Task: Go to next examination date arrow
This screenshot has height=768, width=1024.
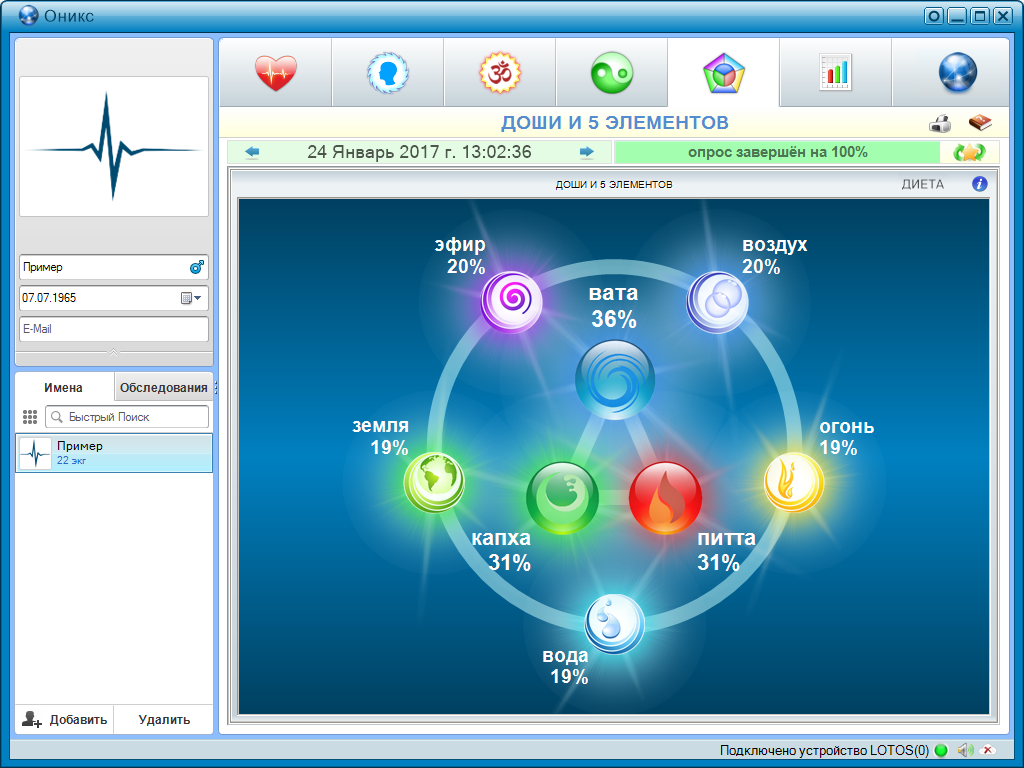Action: (x=586, y=152)
